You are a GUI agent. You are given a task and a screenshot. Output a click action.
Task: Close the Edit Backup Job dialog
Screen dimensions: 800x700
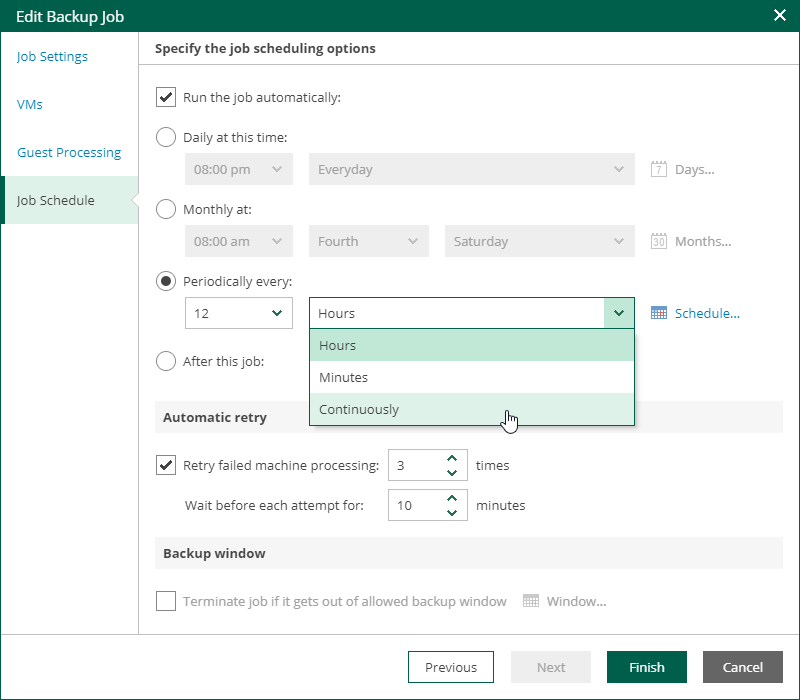point(780,16)
